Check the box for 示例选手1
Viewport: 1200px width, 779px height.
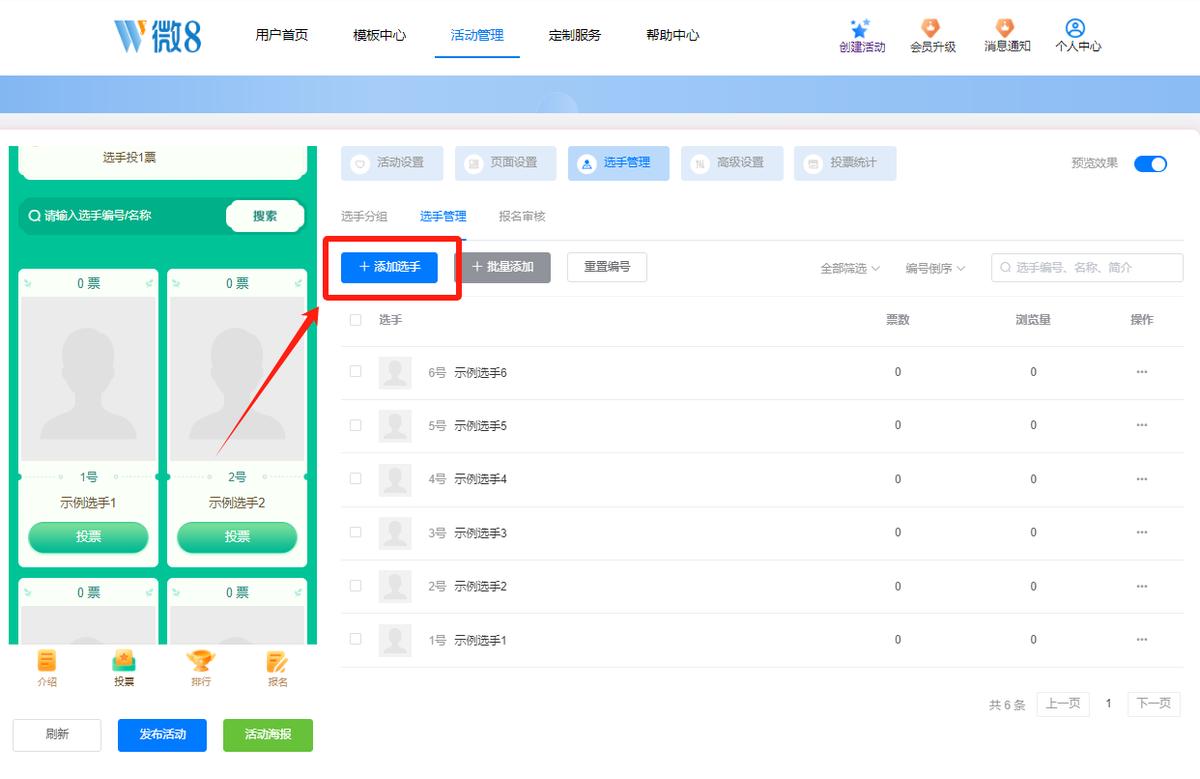[x=355, y=639]
